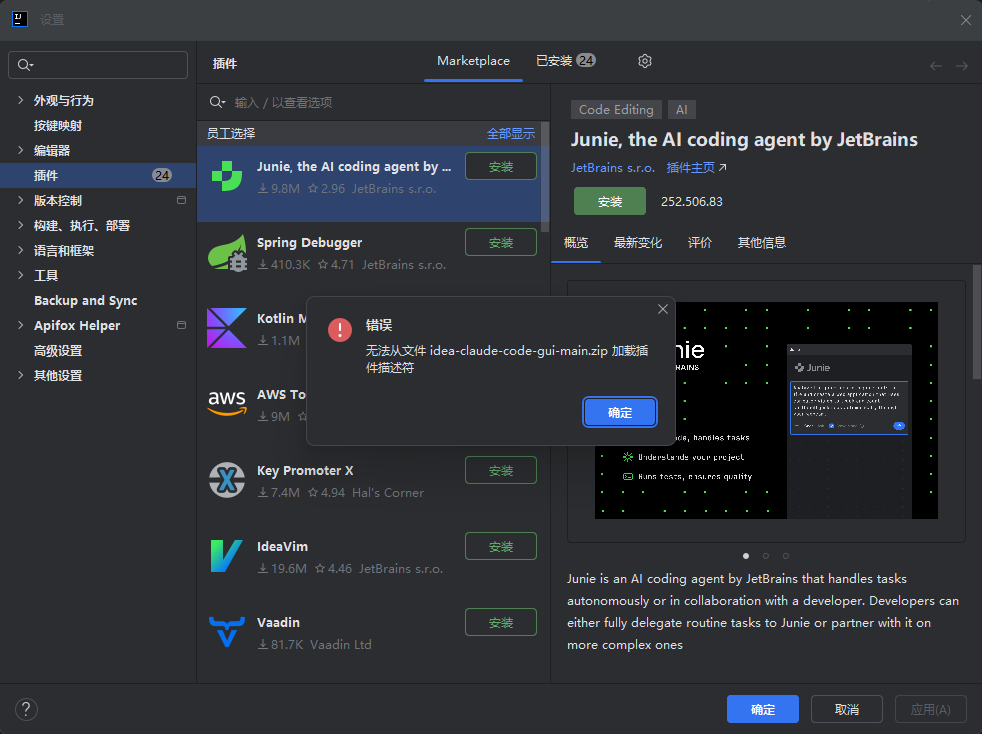Expand the 外观与行为 tree node
This screenshot has height=734, width=982.
point(21,100)
